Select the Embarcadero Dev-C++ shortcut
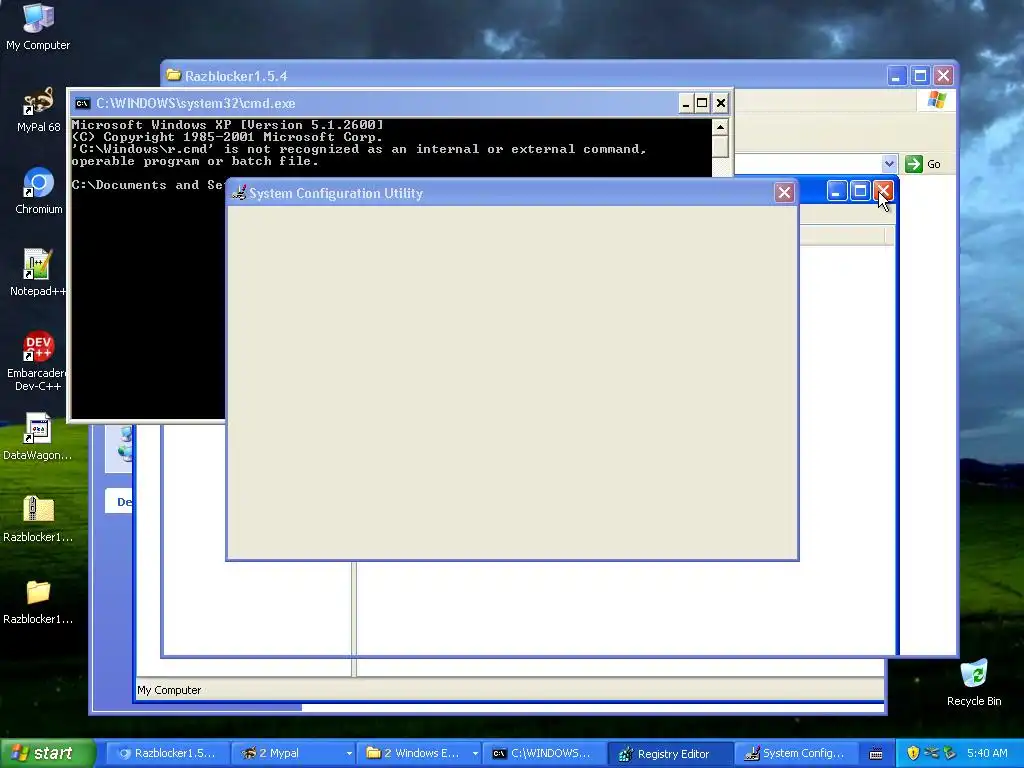Viewport: 1024px width, 768px height. tap(38, 361)
